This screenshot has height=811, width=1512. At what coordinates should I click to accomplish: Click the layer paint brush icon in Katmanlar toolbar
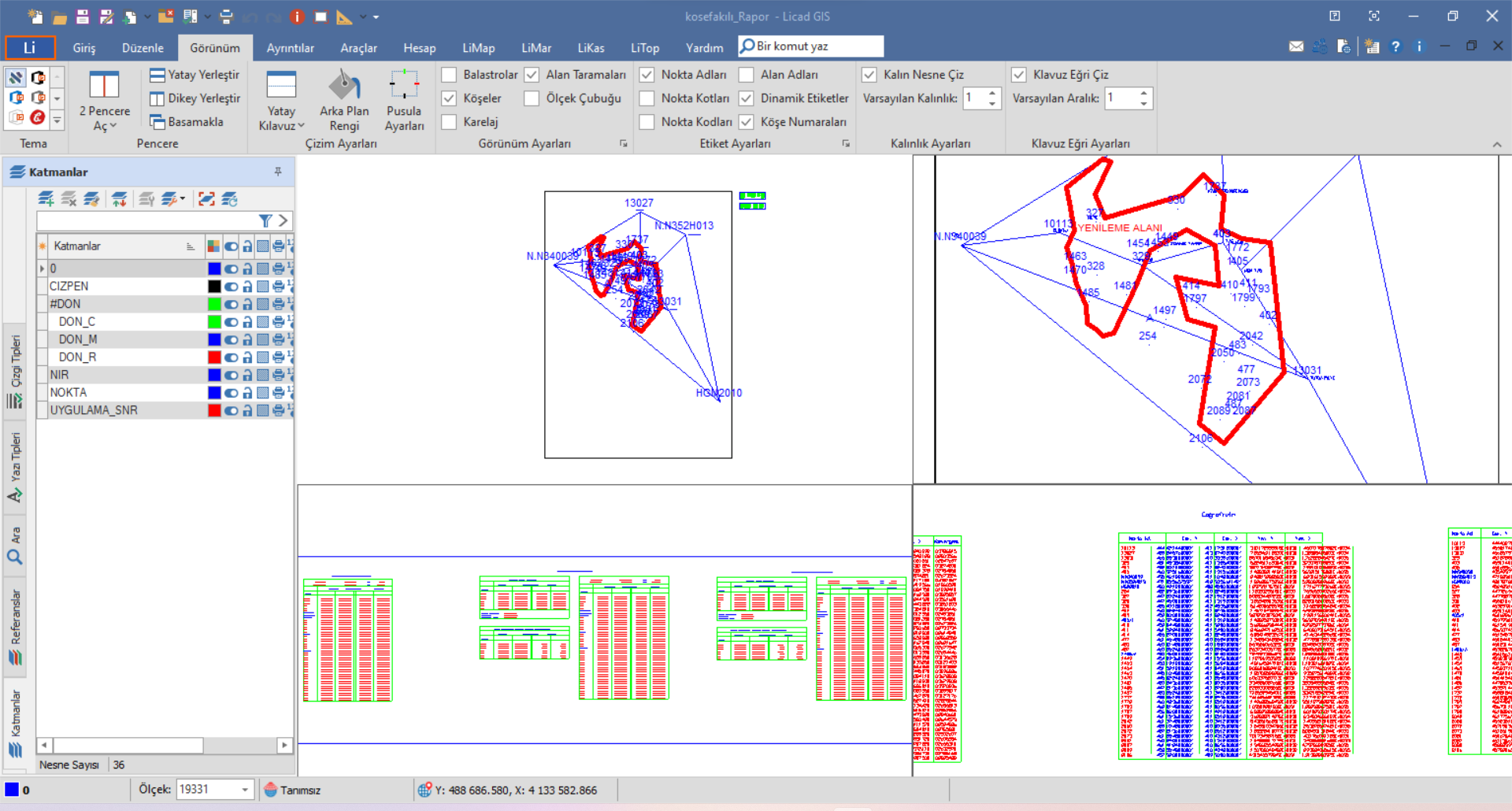coord(92,199)
